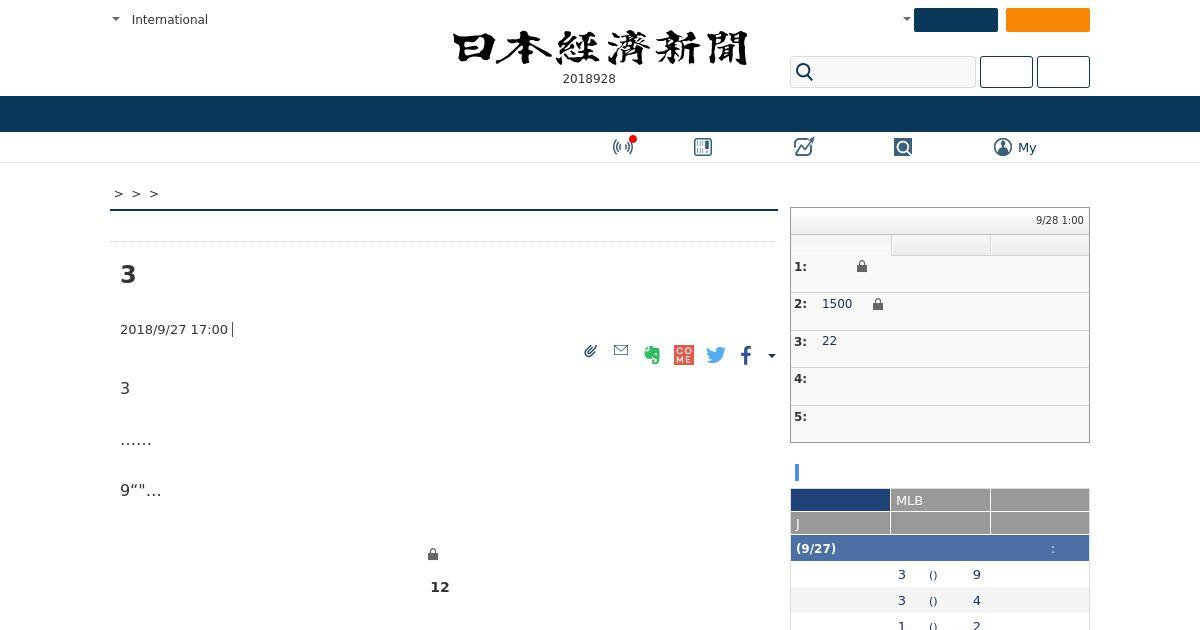The image size is (1200, 630).
Task: Open dropdown arrow left of navy button
Action: [907, 19]
